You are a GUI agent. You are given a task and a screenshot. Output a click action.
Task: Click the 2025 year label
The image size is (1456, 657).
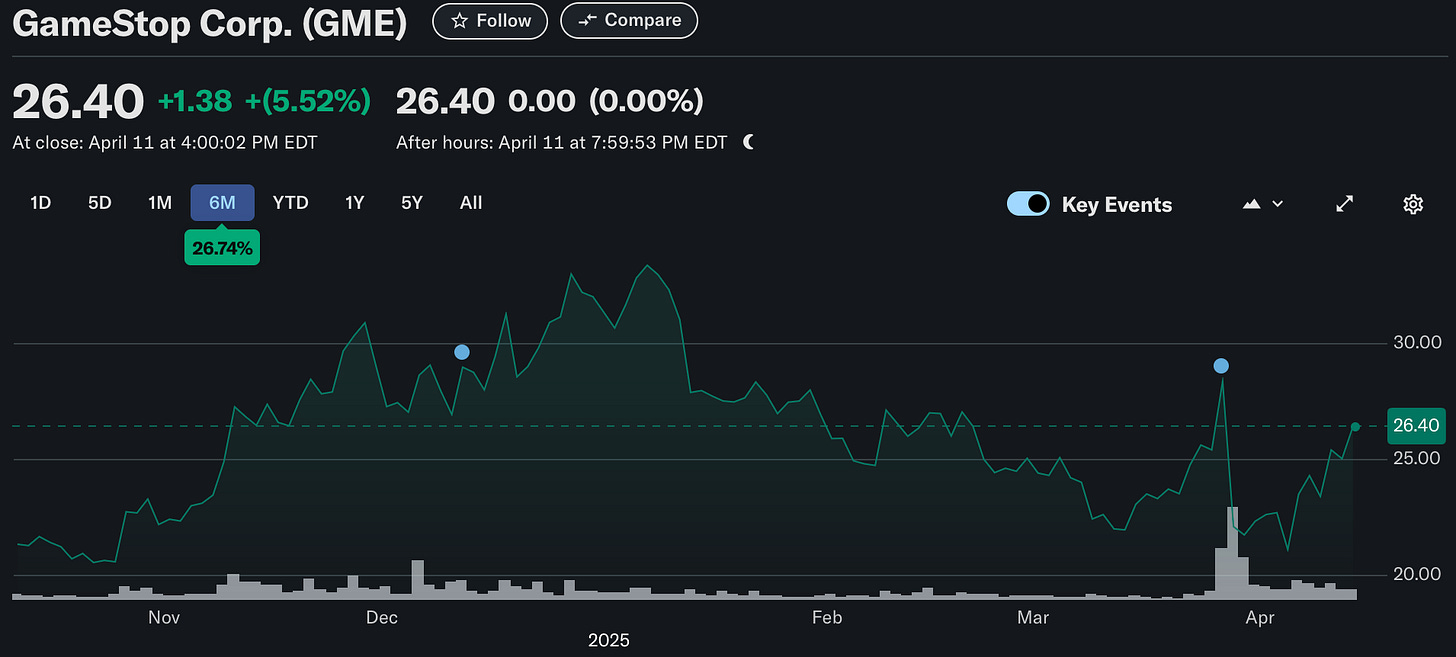click(609, 640)
